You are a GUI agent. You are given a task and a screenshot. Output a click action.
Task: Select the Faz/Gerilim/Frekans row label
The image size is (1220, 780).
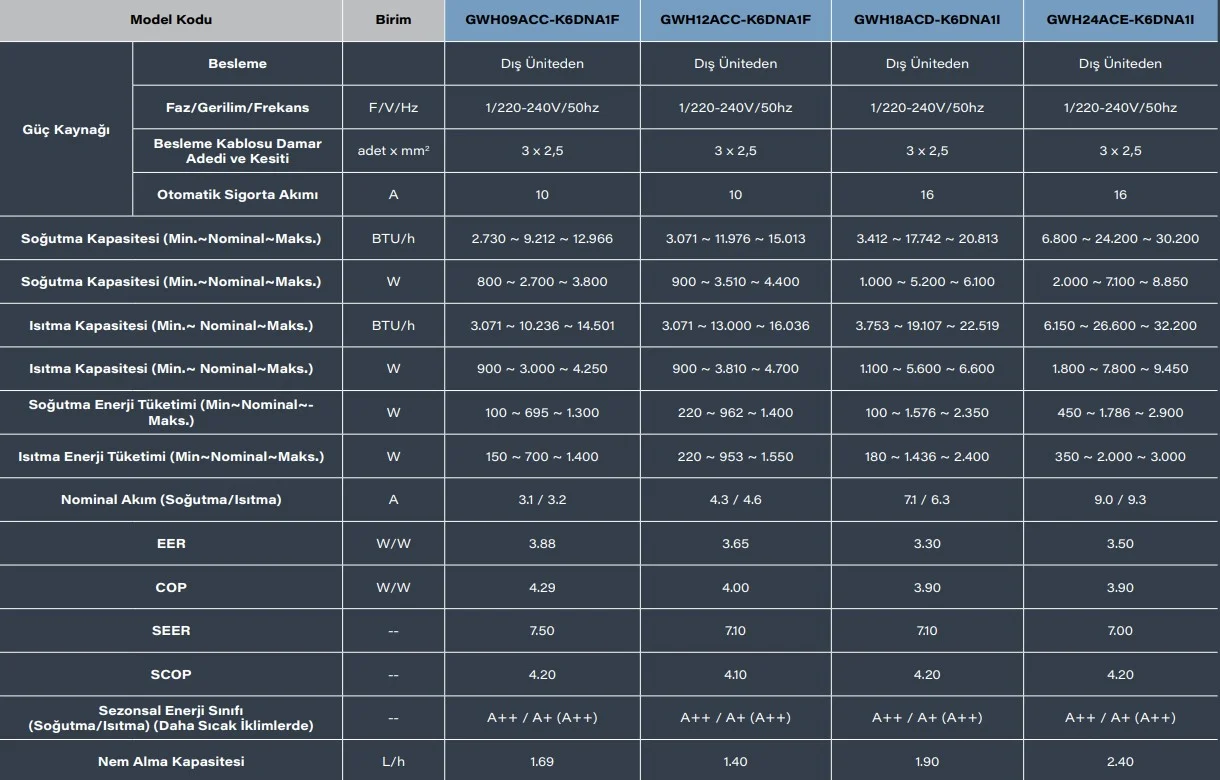[237, 107]
